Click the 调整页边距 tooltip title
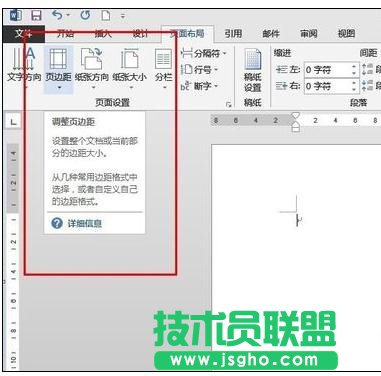The height and width of the screenshot is (376, 381). (73, 122)
